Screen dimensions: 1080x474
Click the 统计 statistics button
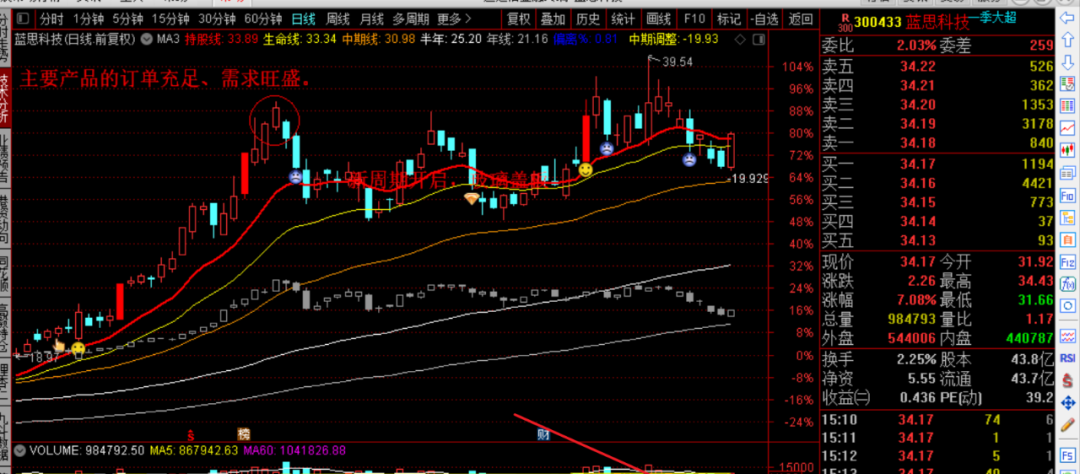point(623,19)
